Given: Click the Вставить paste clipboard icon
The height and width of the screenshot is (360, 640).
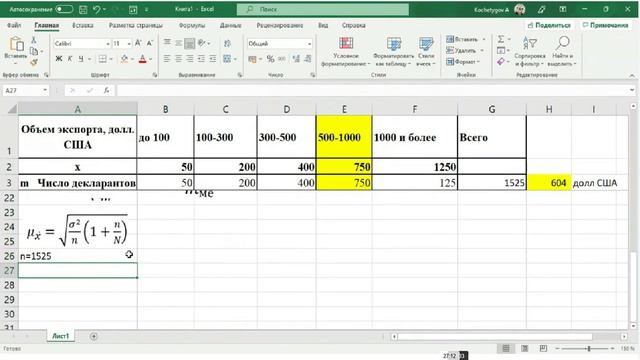Looking at the screenshot, I should [16, 44].
